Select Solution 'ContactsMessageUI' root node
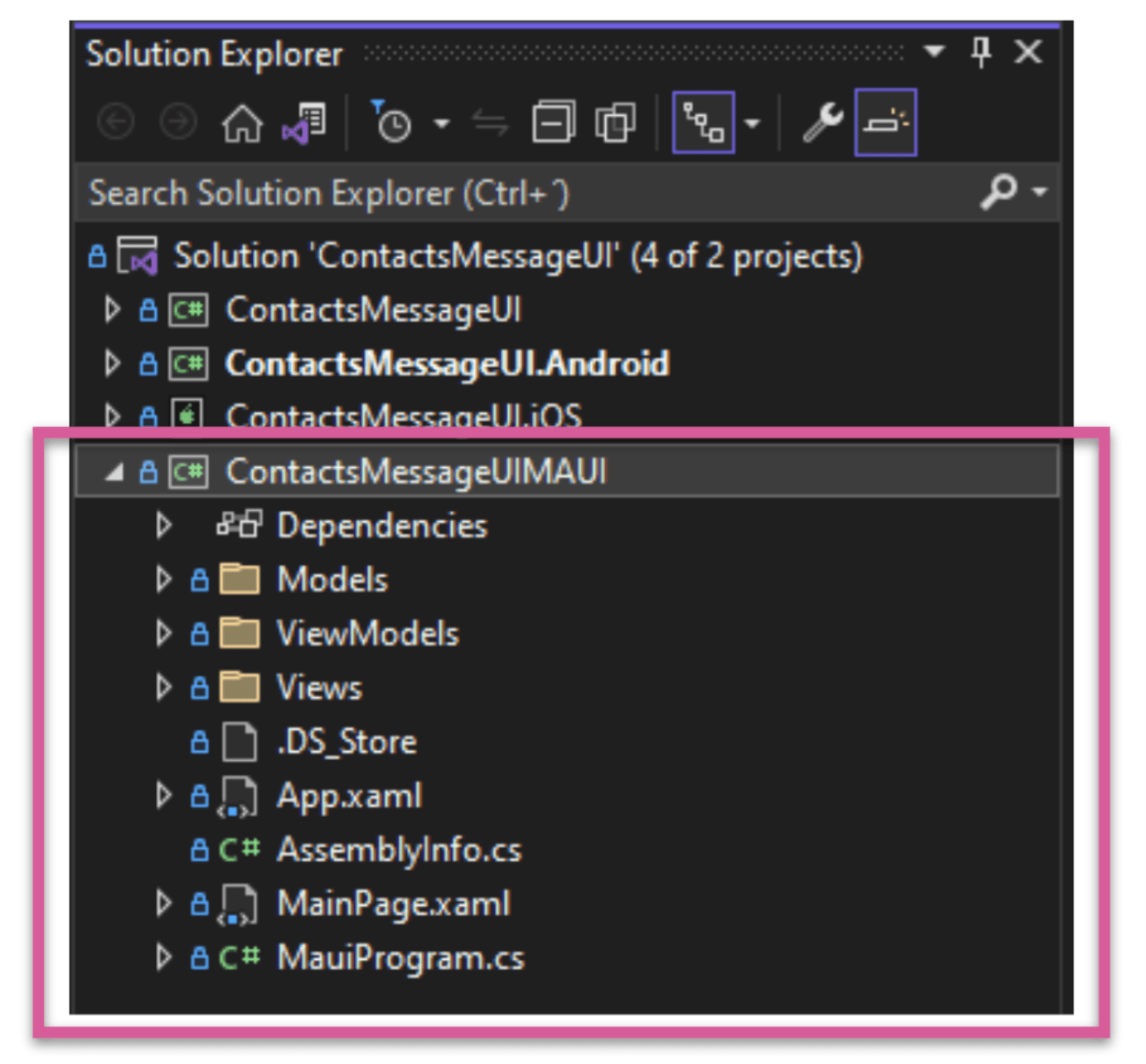Viewport: 1146px width, 1064px height. click(518, 257)
